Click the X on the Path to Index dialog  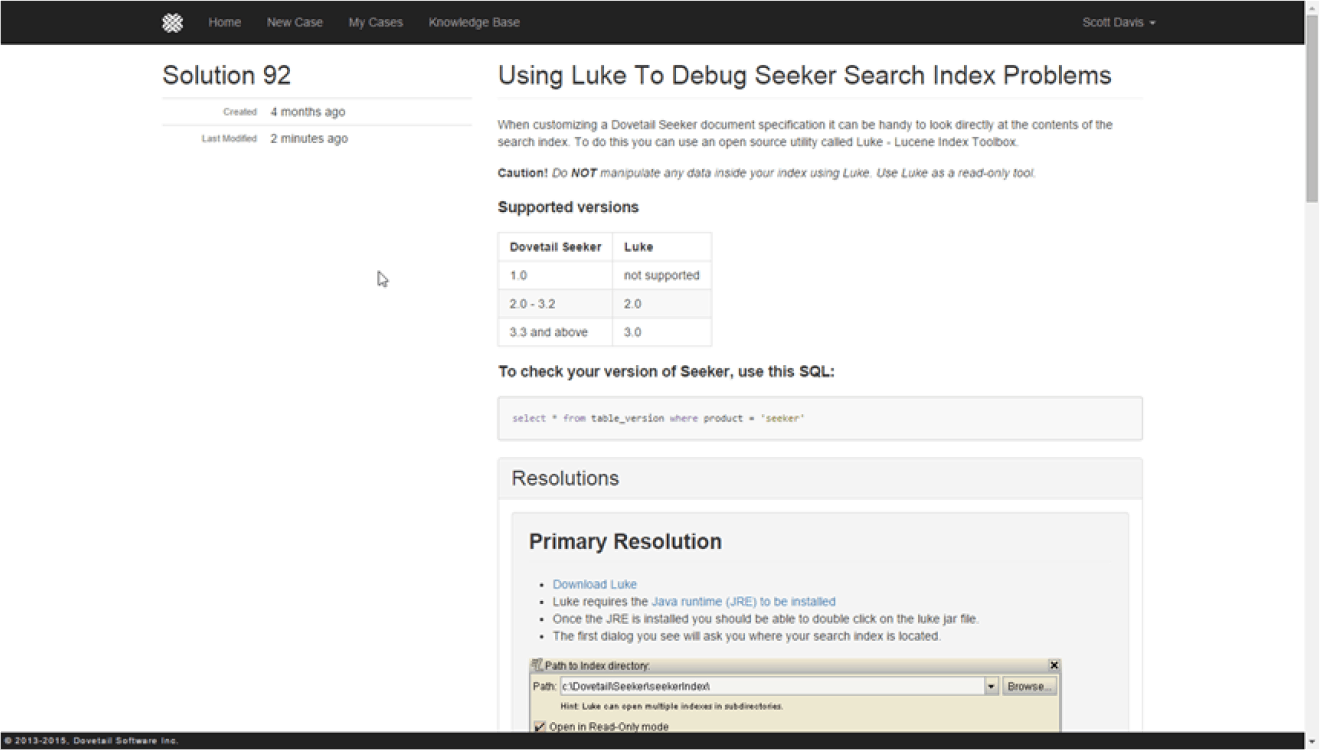click(x=1054, y=665)
